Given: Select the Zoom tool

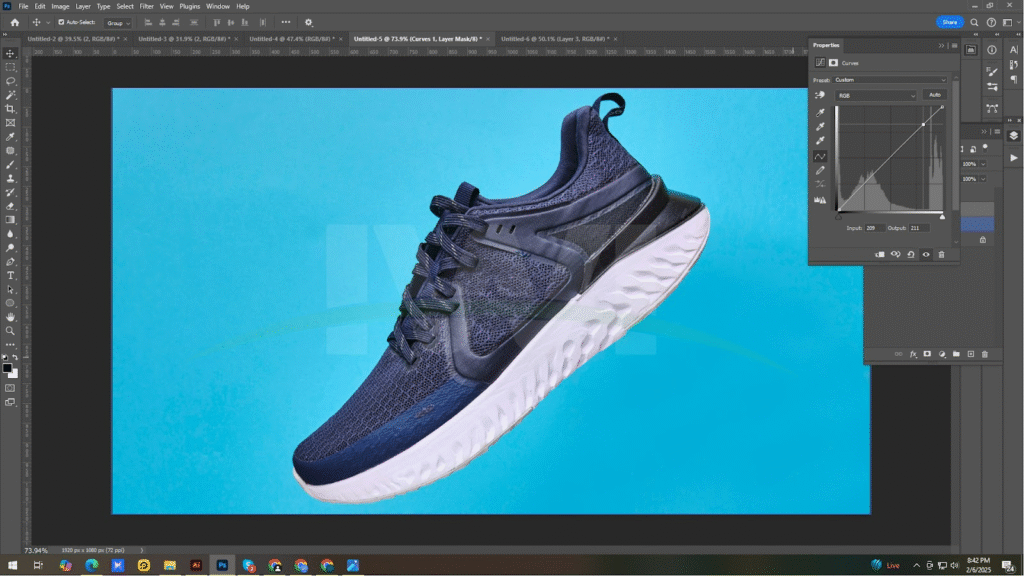Looking at the screenshot, I should coord(10,331).
